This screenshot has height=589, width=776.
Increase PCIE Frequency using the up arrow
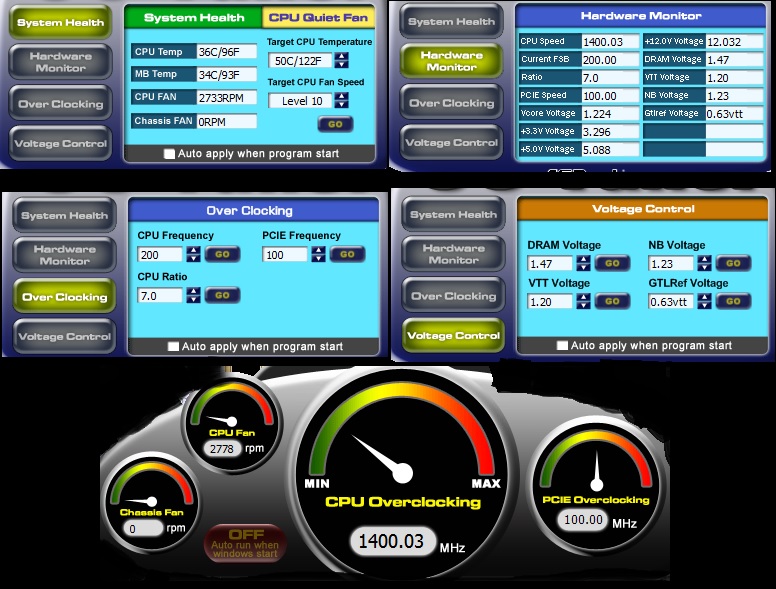(319, 250)
